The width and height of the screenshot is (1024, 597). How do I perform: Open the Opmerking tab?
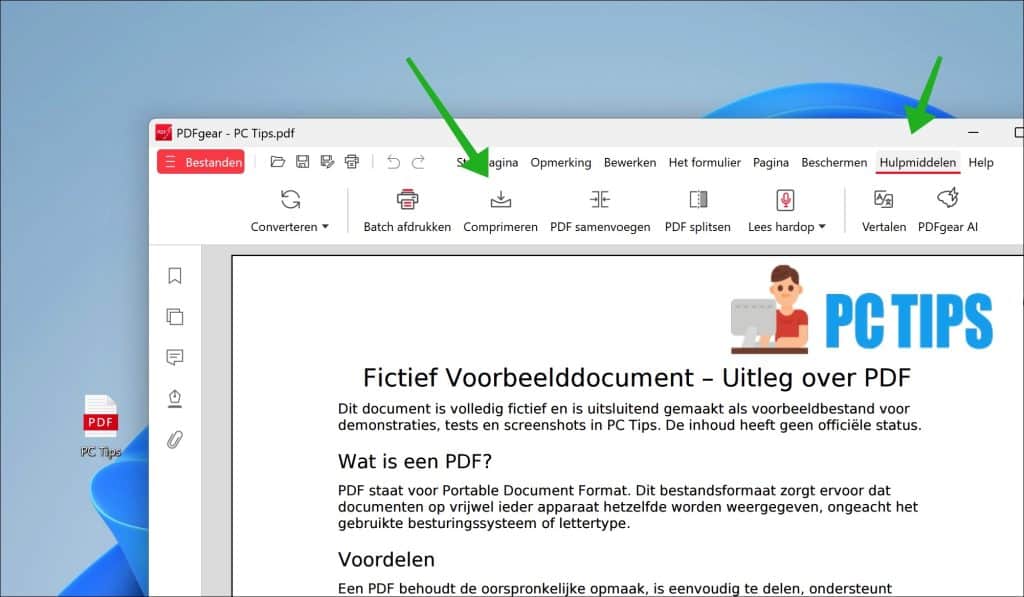[560, 162]
